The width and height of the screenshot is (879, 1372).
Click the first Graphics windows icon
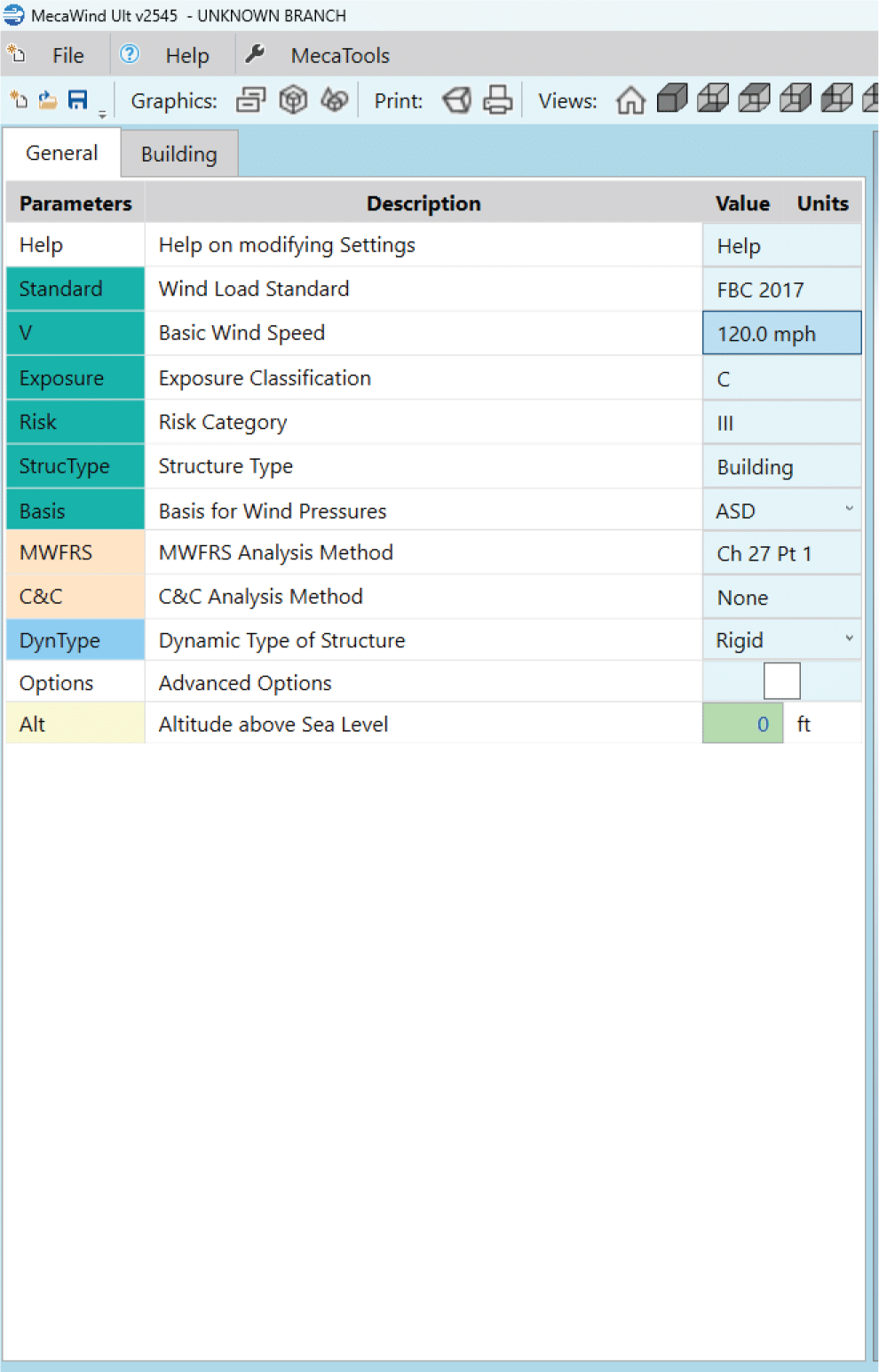click(250, 100)
